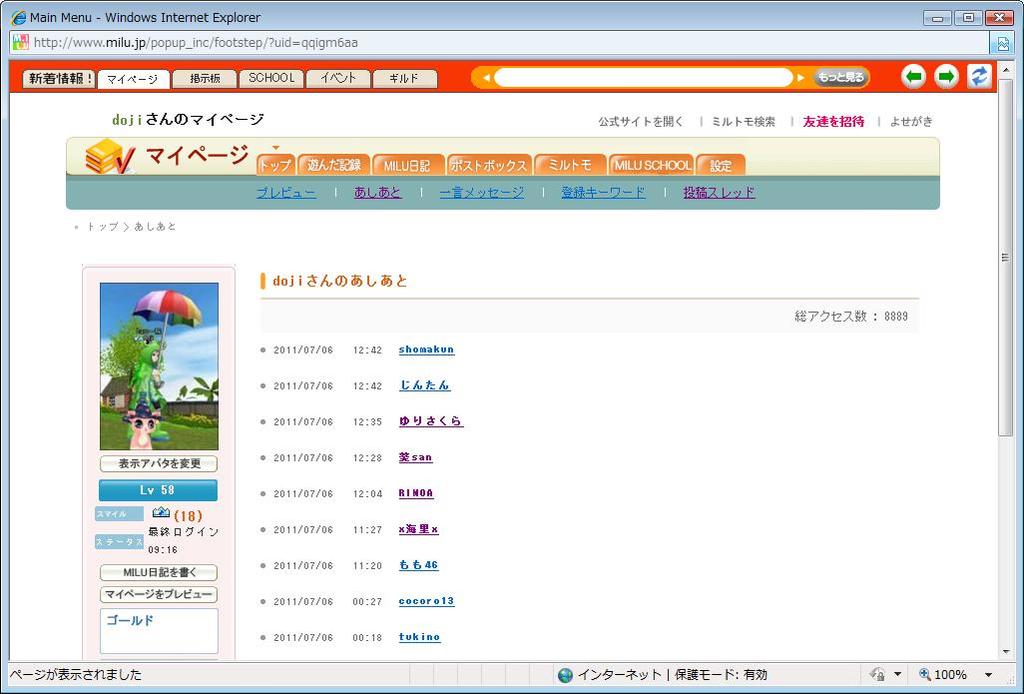Screen dimensions: 1024x694
Task: Open visitor shomakun's profile link
Action: [x=426, y=350]
